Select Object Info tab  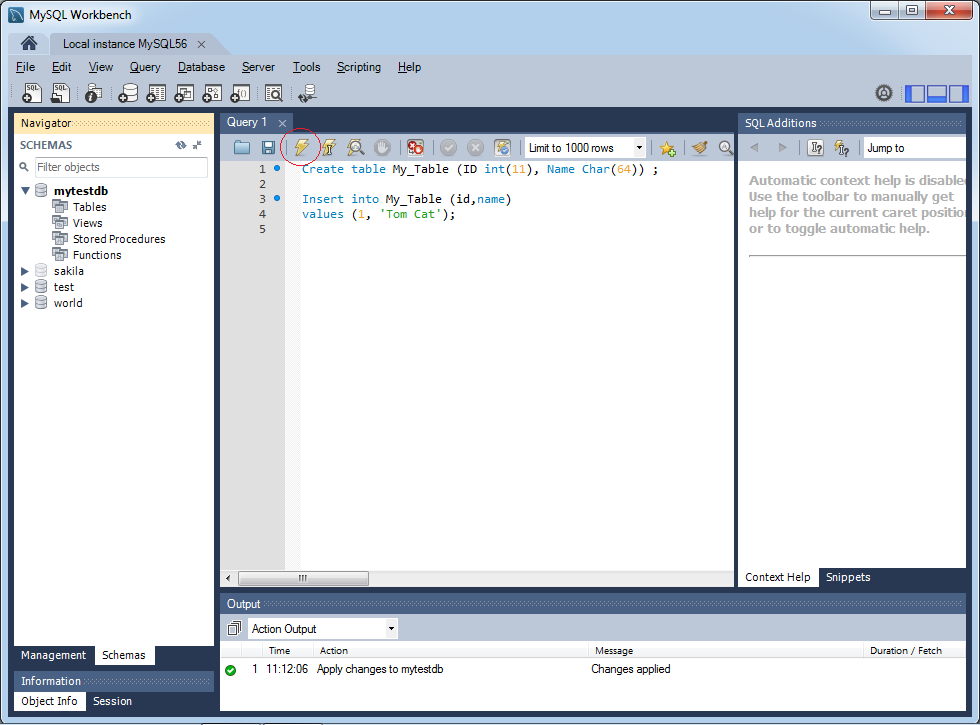(49, 701)
